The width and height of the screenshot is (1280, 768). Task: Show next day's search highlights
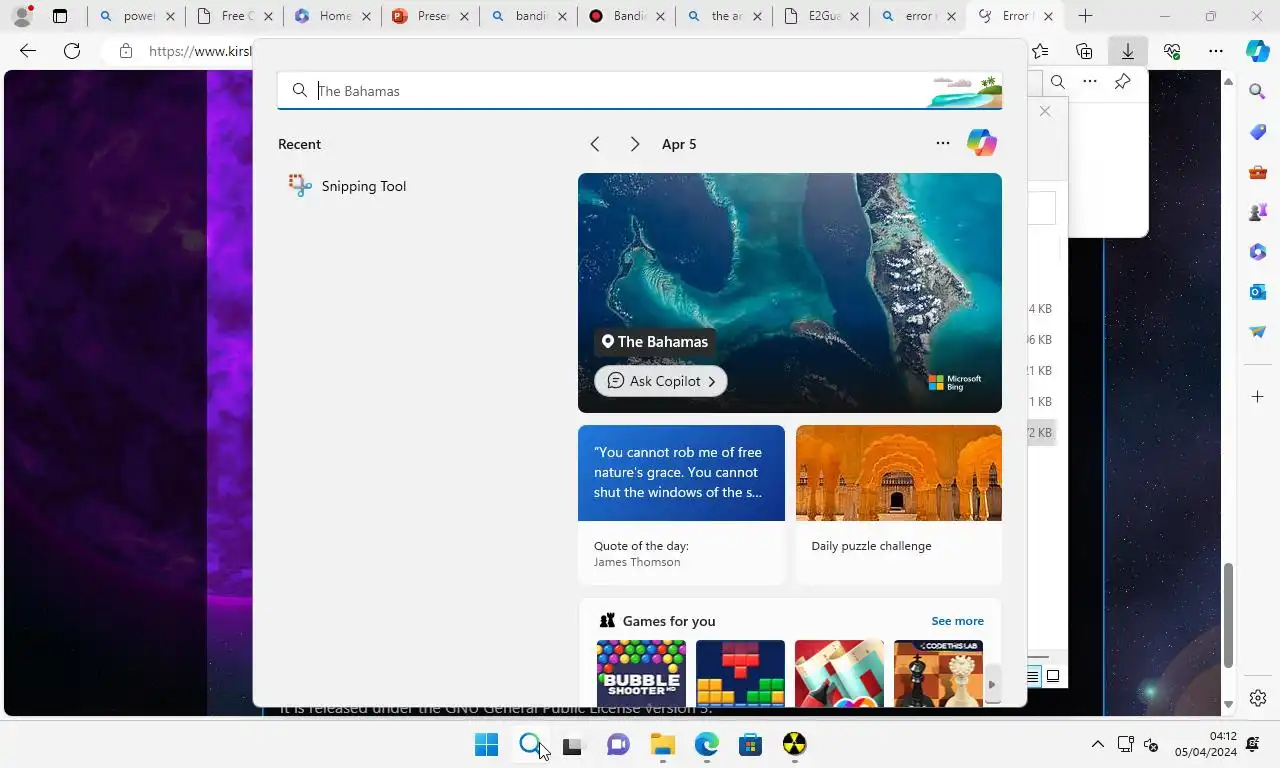click(x=634, y=144)
